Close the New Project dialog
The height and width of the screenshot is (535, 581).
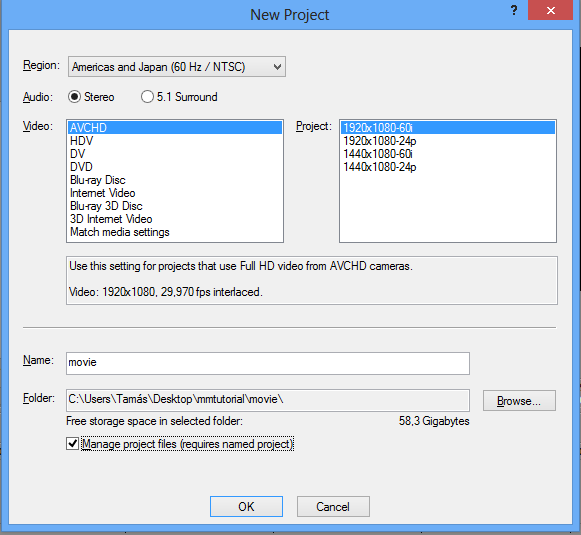[x=551, y=10]
